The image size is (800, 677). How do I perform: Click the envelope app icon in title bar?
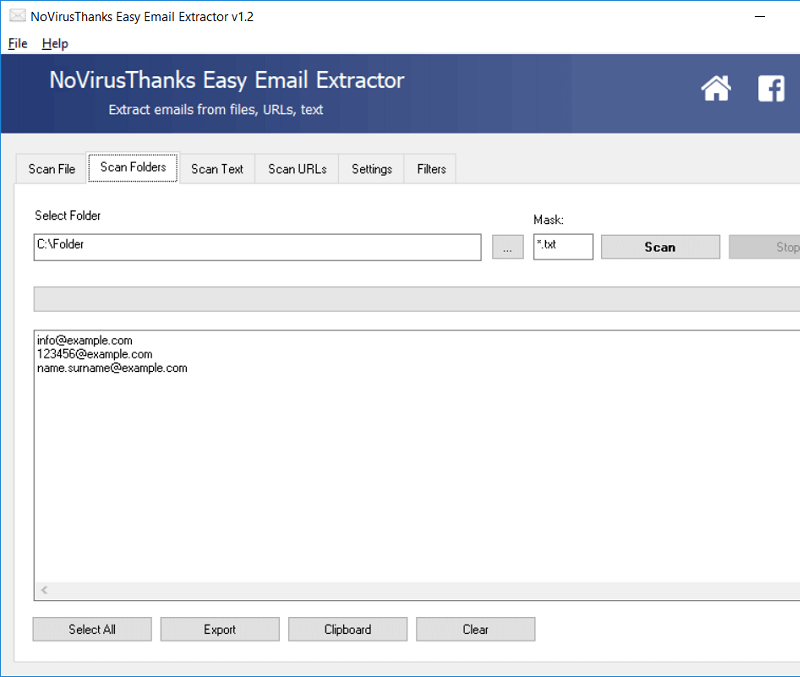click(17, 16)
